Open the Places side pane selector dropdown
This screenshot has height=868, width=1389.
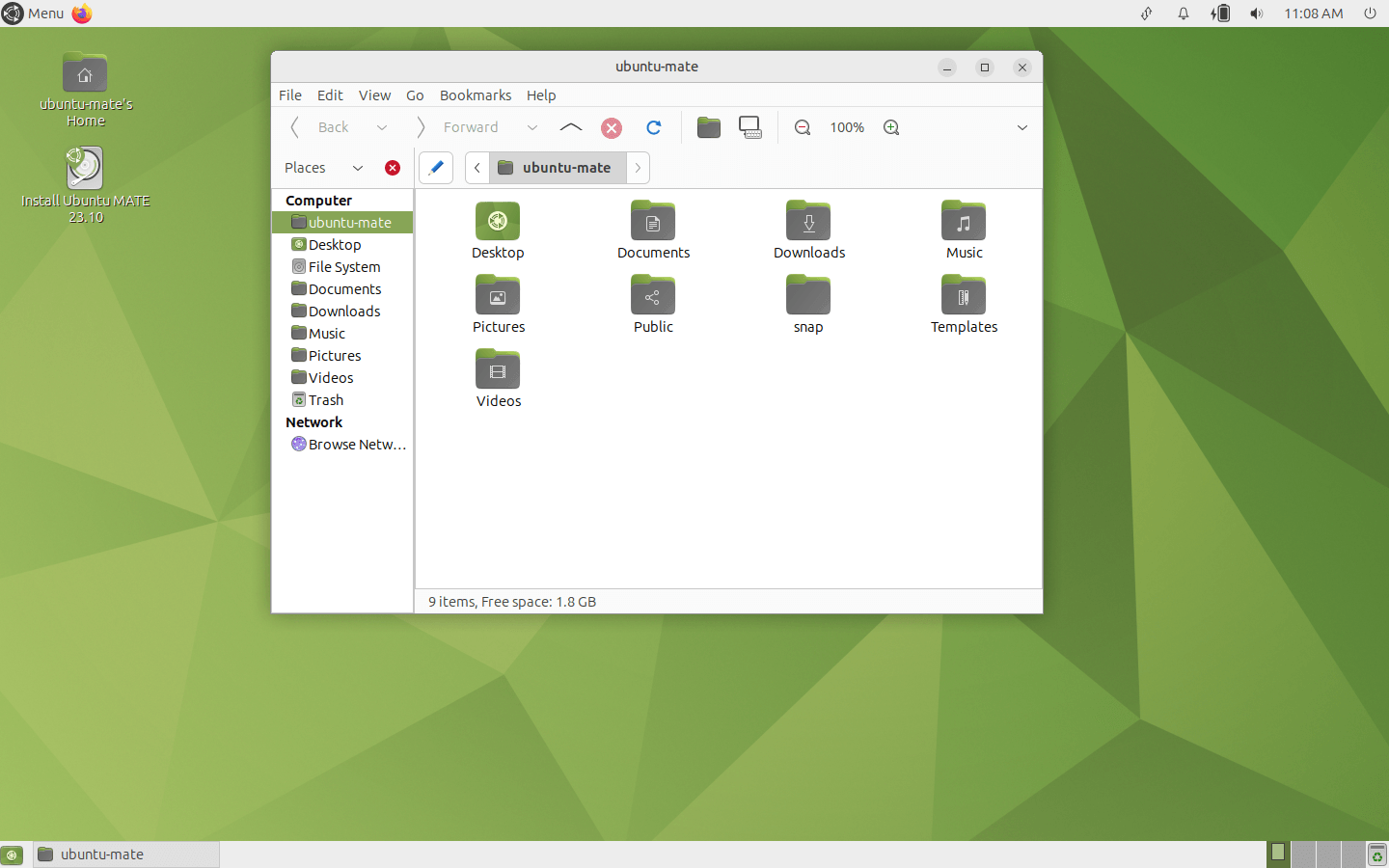tap(323, 168)
